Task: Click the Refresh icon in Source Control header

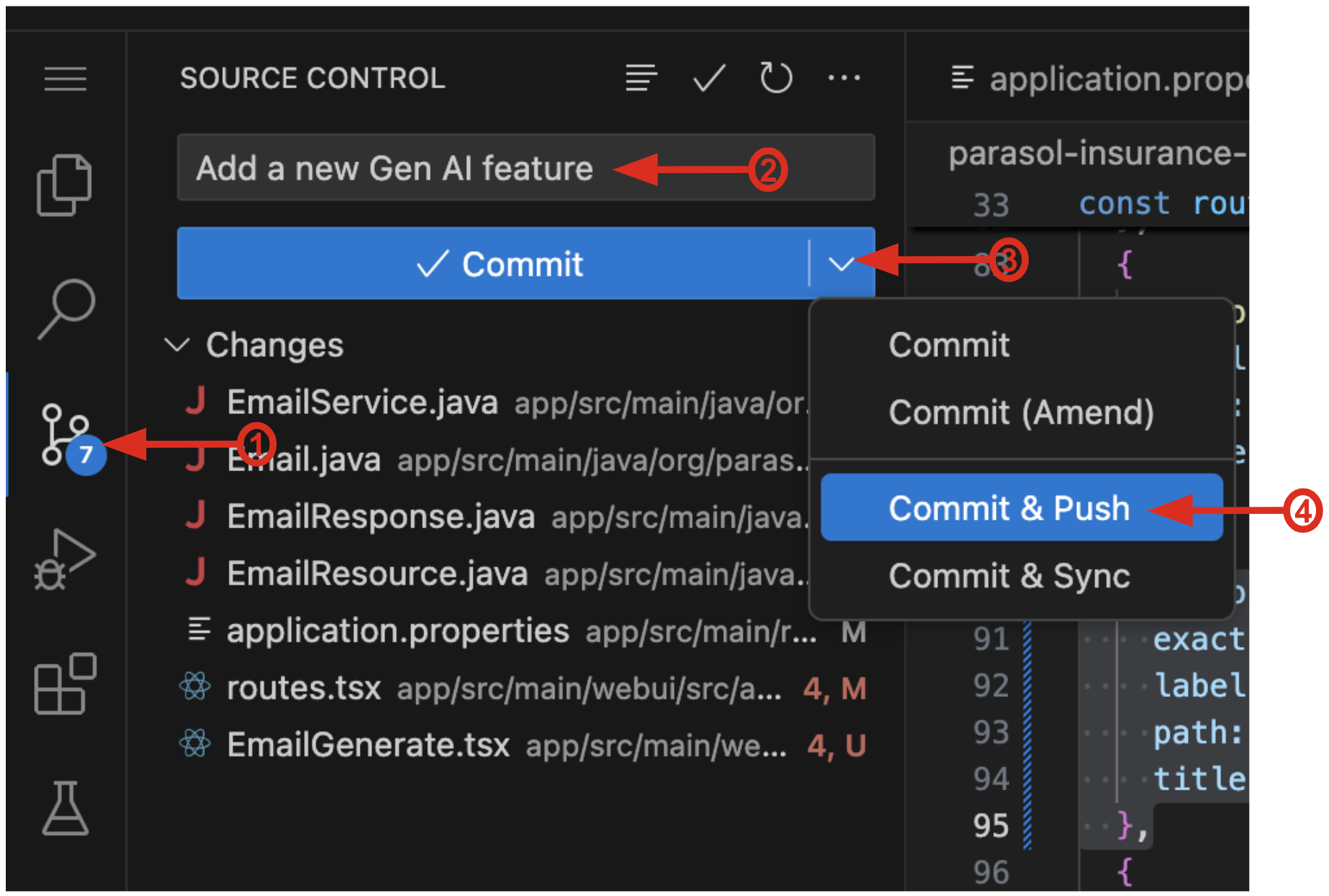Action: click(776, 78)
